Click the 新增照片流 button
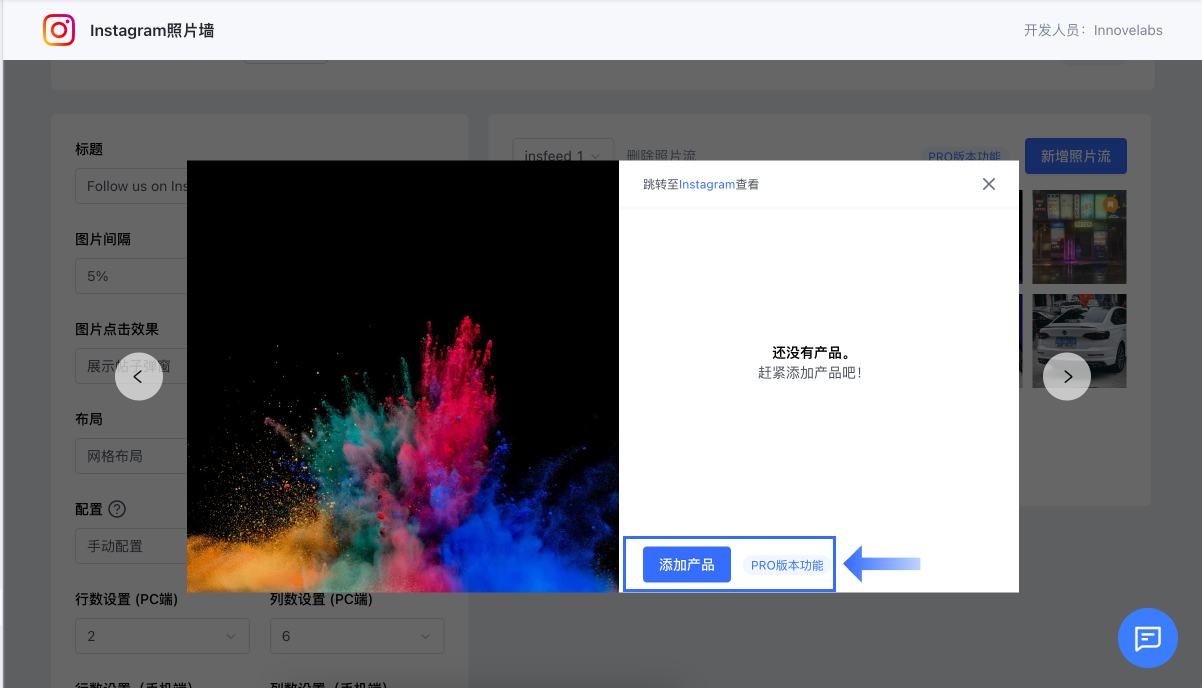This screenshot has width=1202, height=688. pyautogui.click(x=1075, y=156)
